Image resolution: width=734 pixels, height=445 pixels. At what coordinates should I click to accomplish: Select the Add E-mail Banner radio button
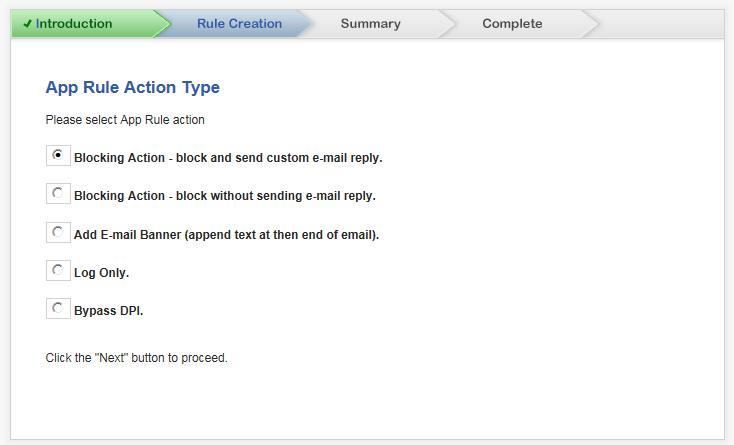click(58, 232)
